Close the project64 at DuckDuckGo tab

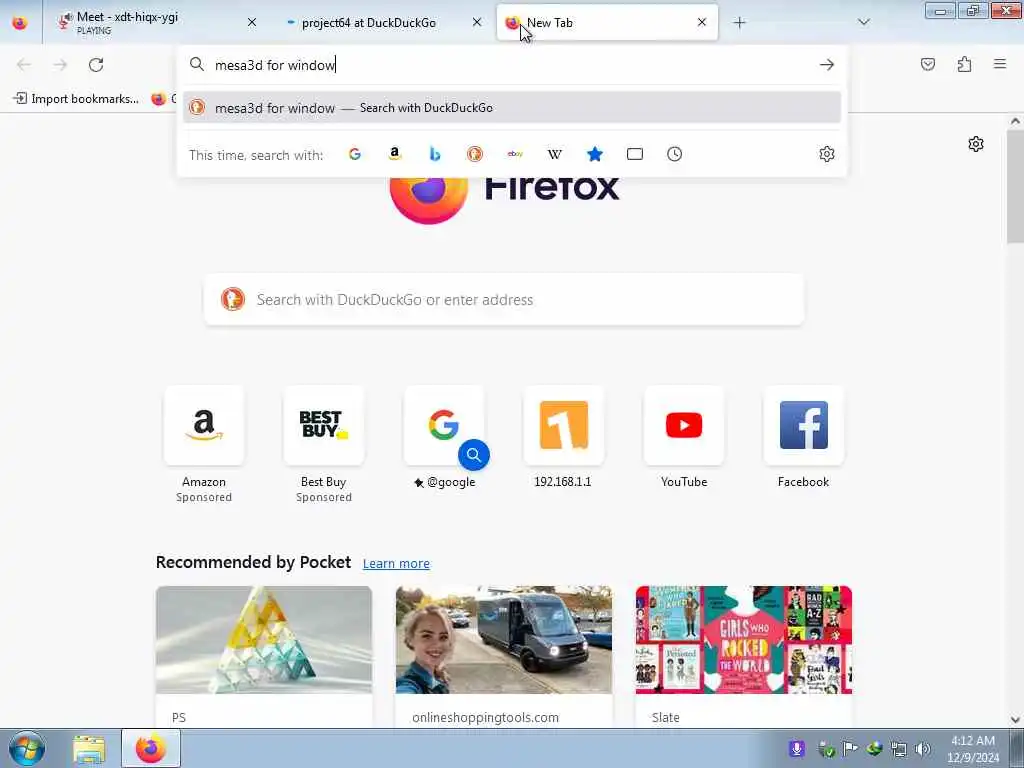tap(477, 23)
